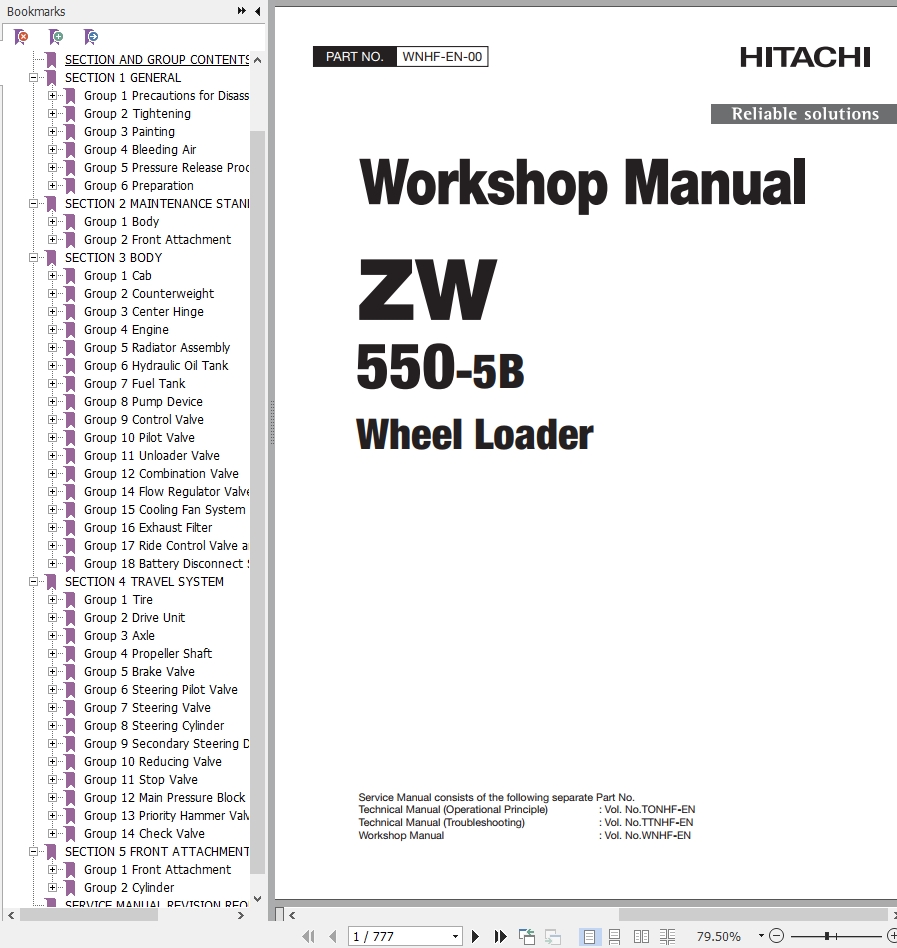Expand Group 2 Tightening bookmark
897x948 pixels.
coord(53,114)
